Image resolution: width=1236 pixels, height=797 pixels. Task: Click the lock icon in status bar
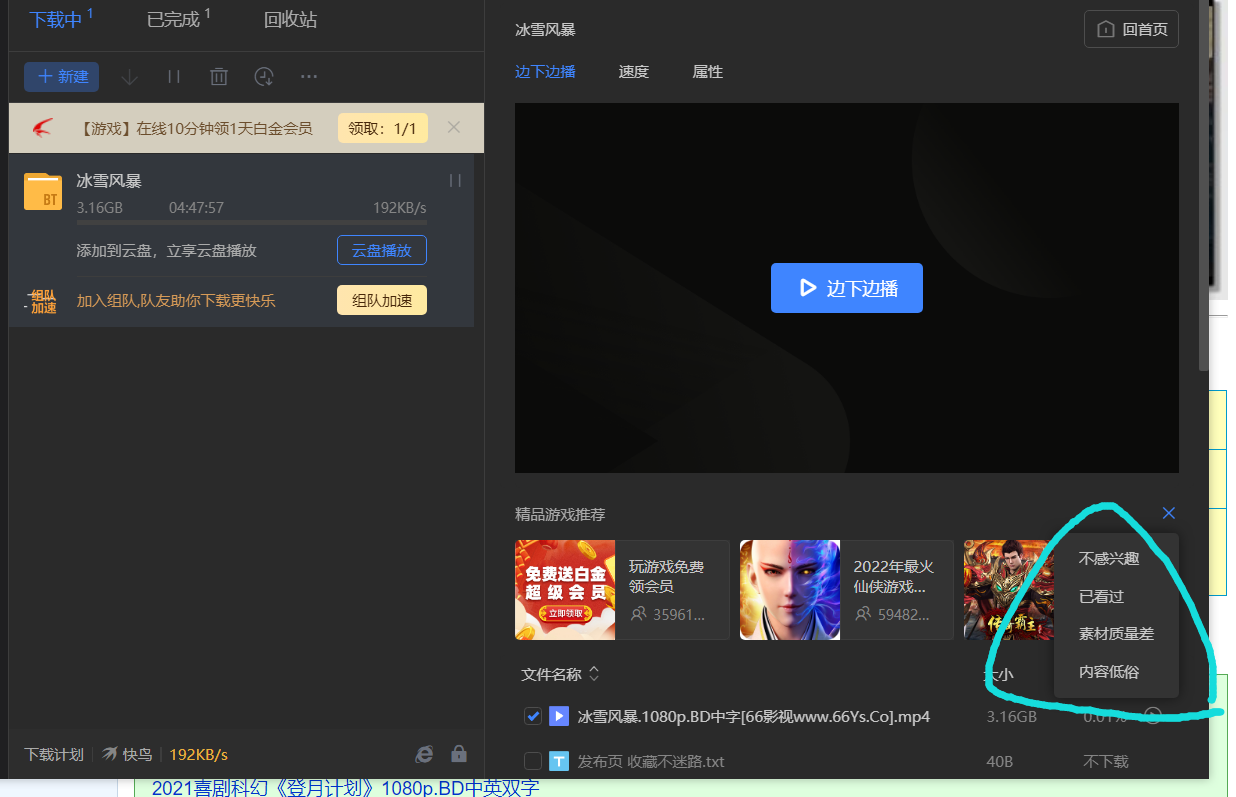458,754
